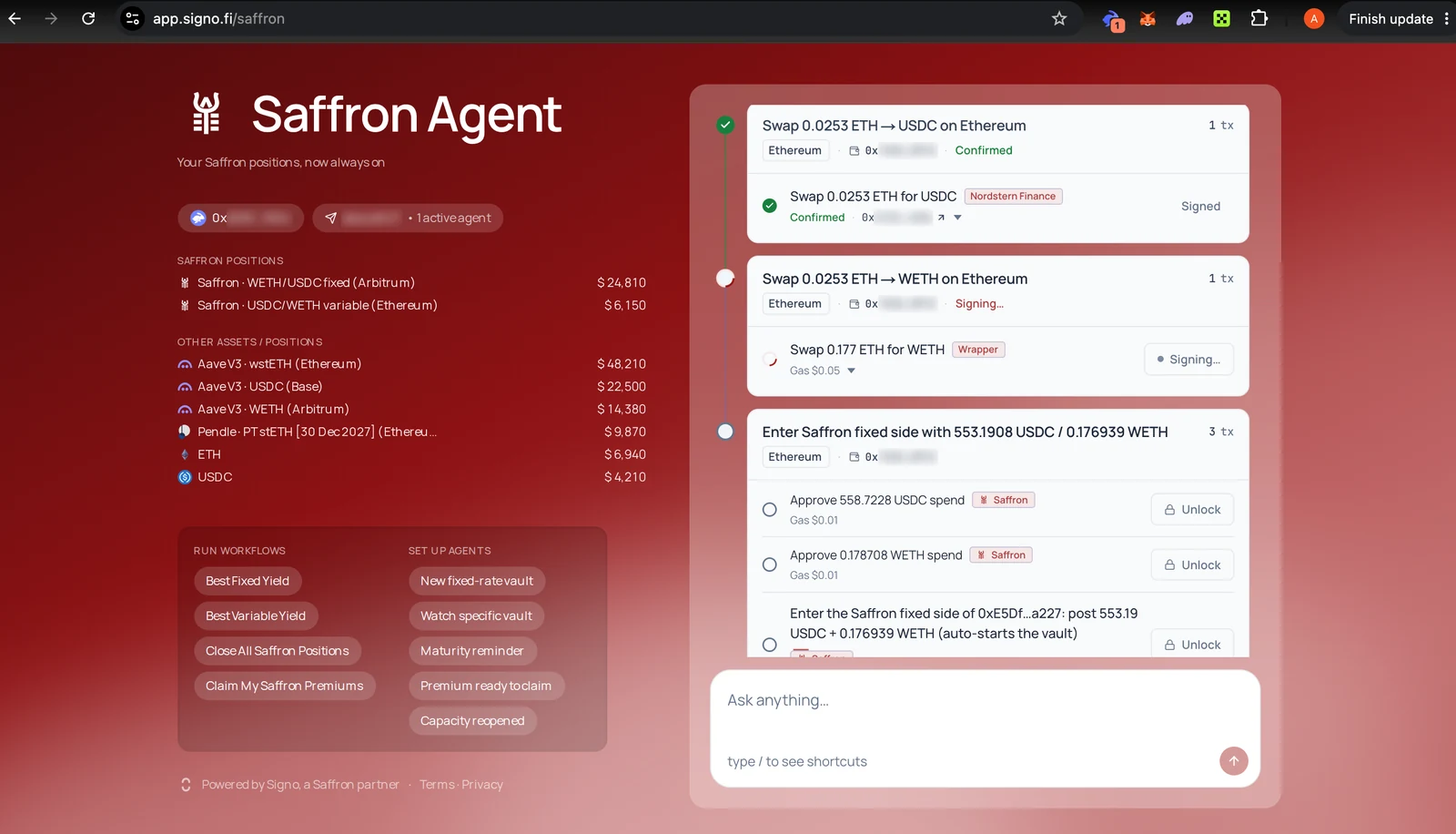Set up the Capacity reopened agent
The width and height of the screenshot is (1456, 834).
(472, 720)
